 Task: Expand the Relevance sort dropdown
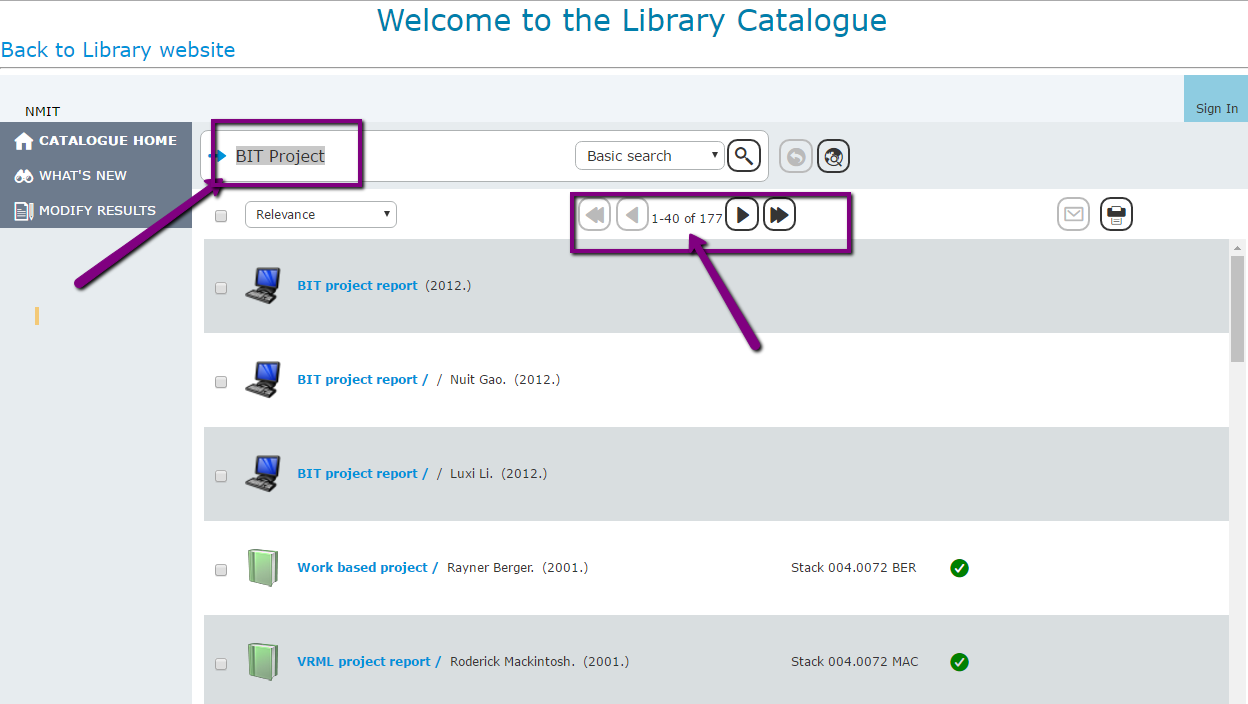point(320,215)
